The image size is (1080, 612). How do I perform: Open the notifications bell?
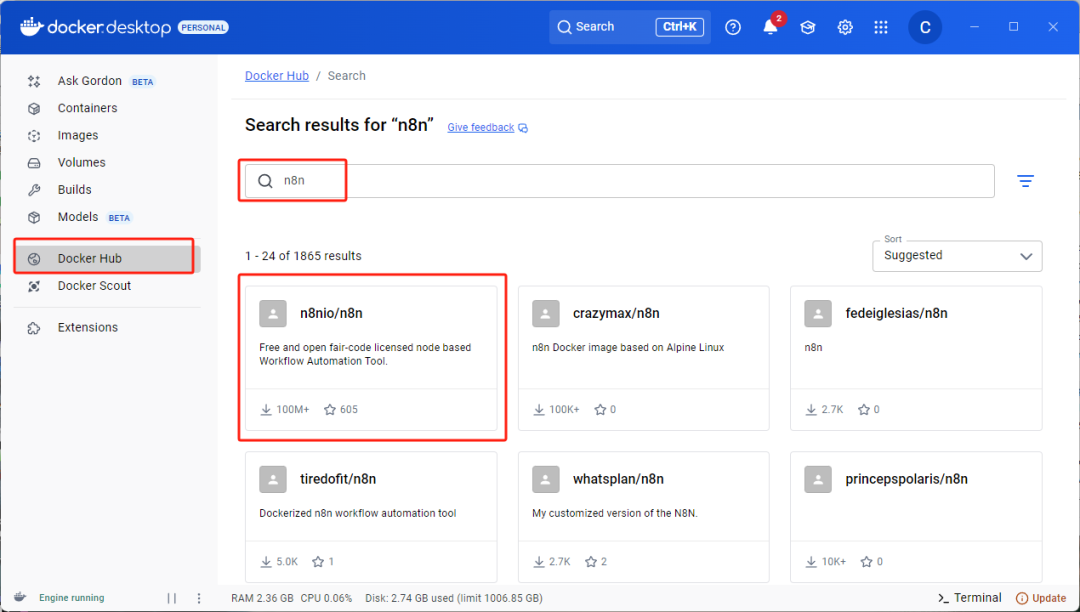[770, 27]
